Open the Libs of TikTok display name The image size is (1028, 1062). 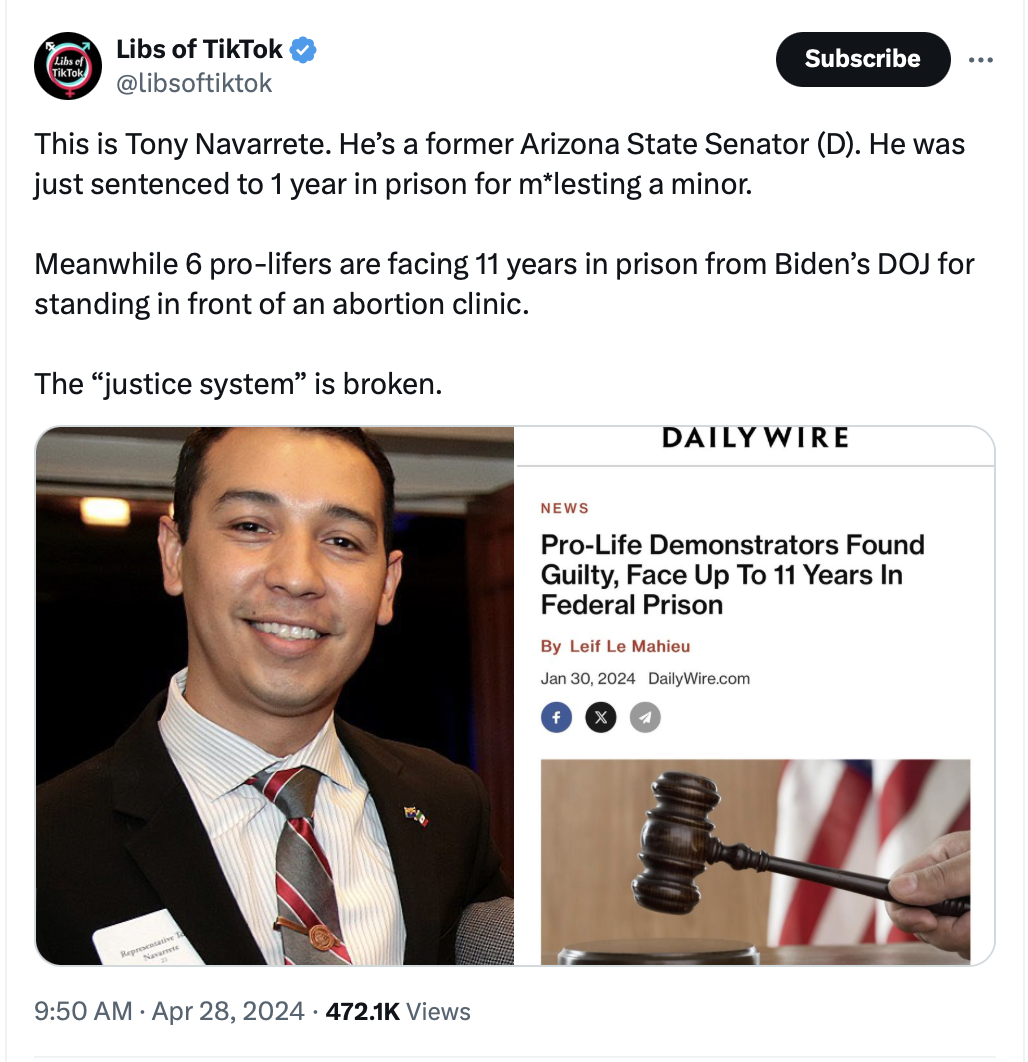199,49
